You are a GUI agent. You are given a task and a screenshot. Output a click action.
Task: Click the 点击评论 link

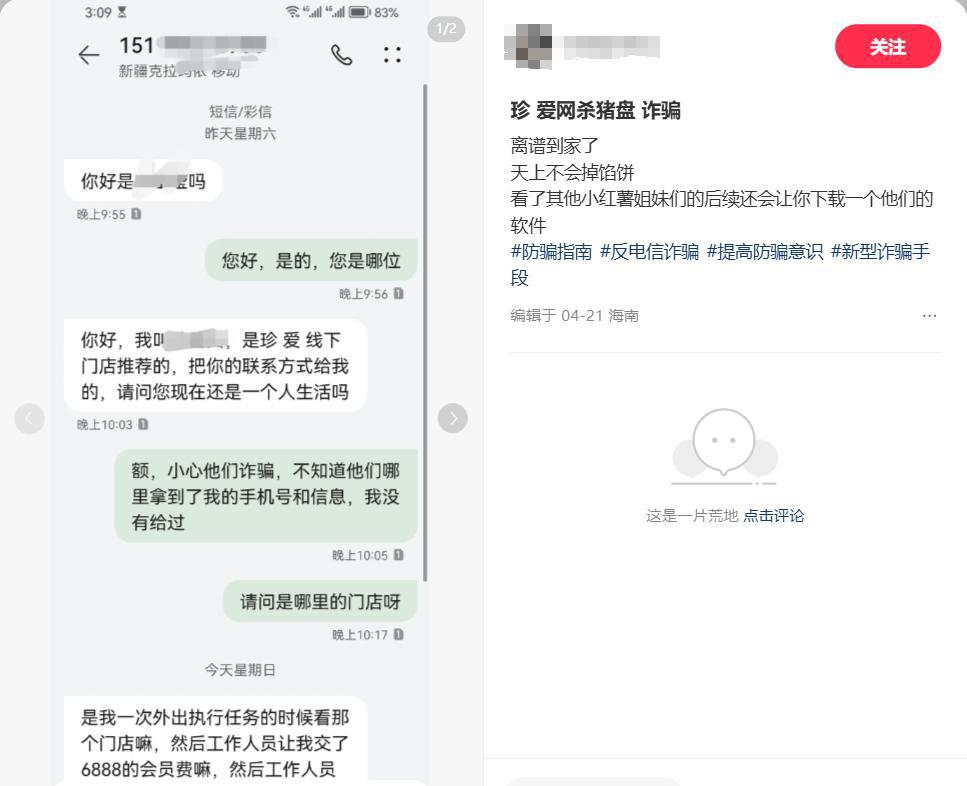[773, 515]
